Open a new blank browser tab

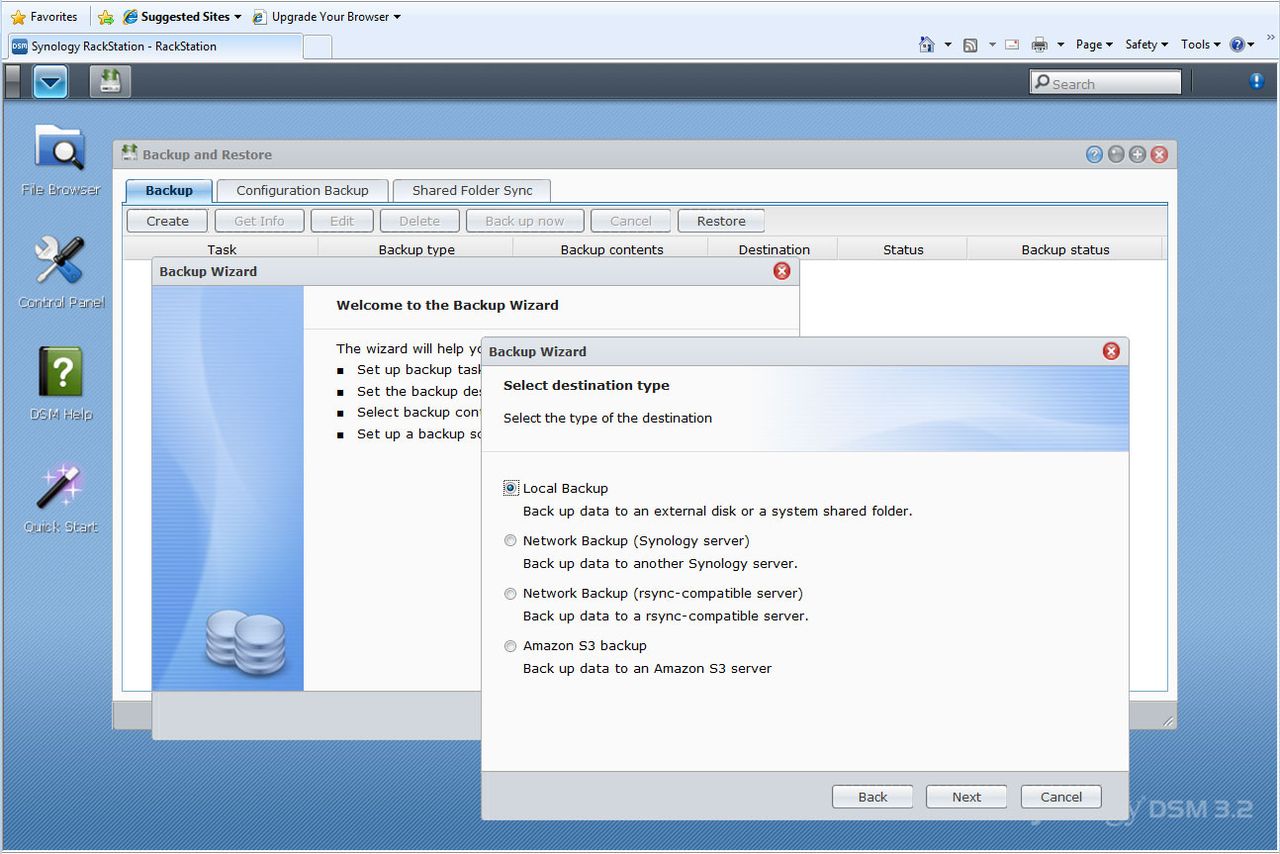click(317, 47)
